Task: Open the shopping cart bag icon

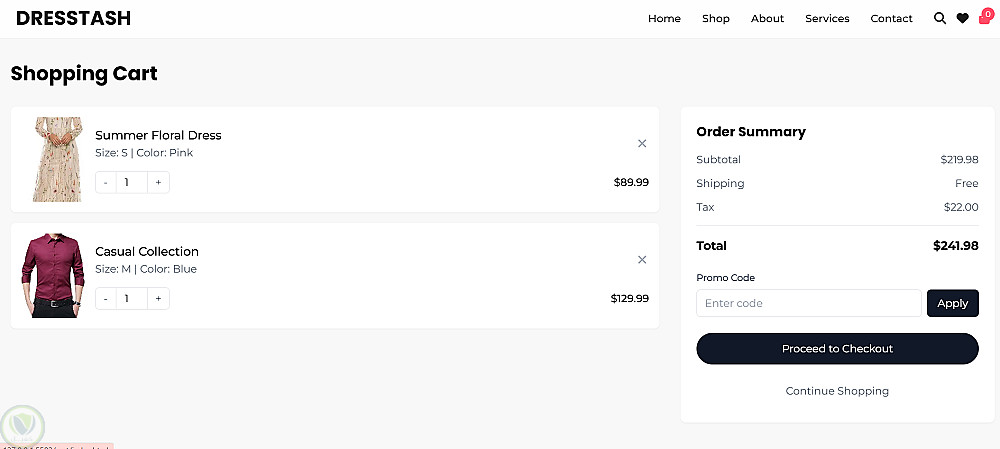Action: tap(984, 17)
